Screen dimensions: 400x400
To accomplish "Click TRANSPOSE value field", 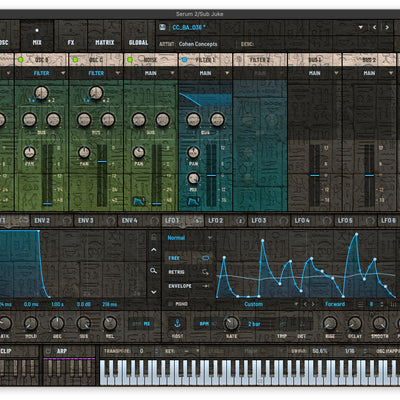I will (x=141, y=351).
